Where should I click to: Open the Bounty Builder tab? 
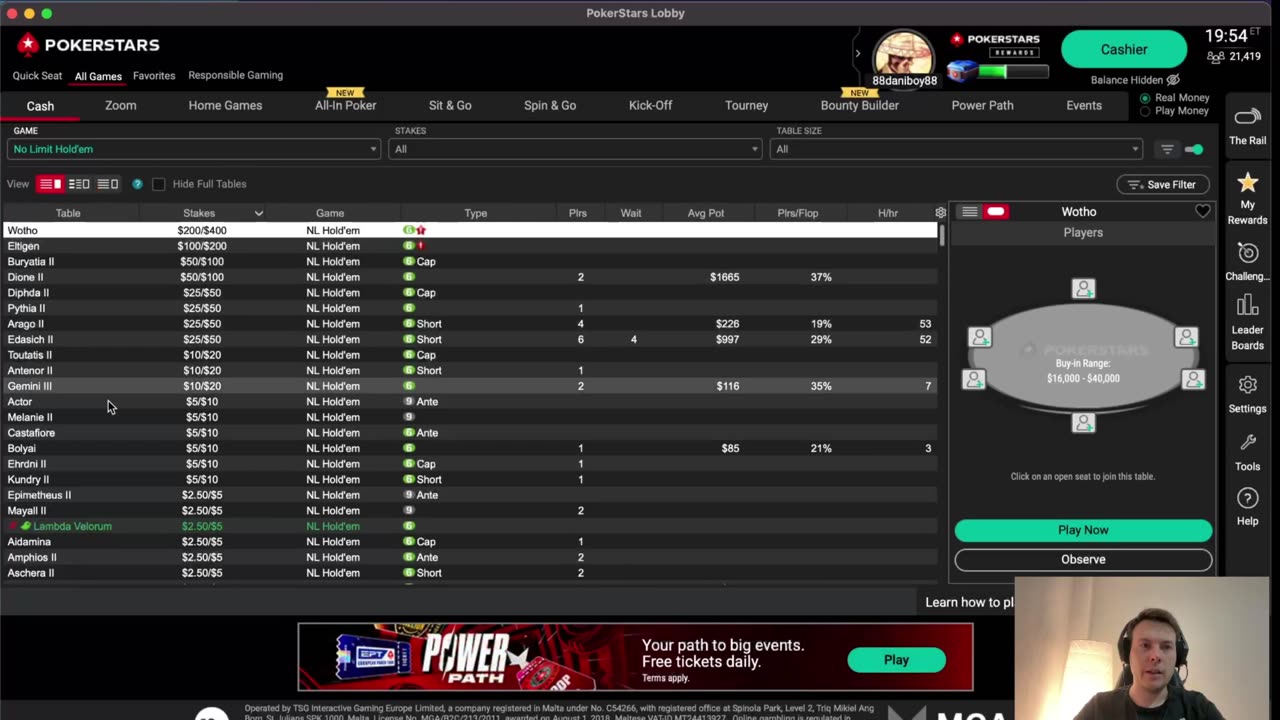tap(860, 105)
